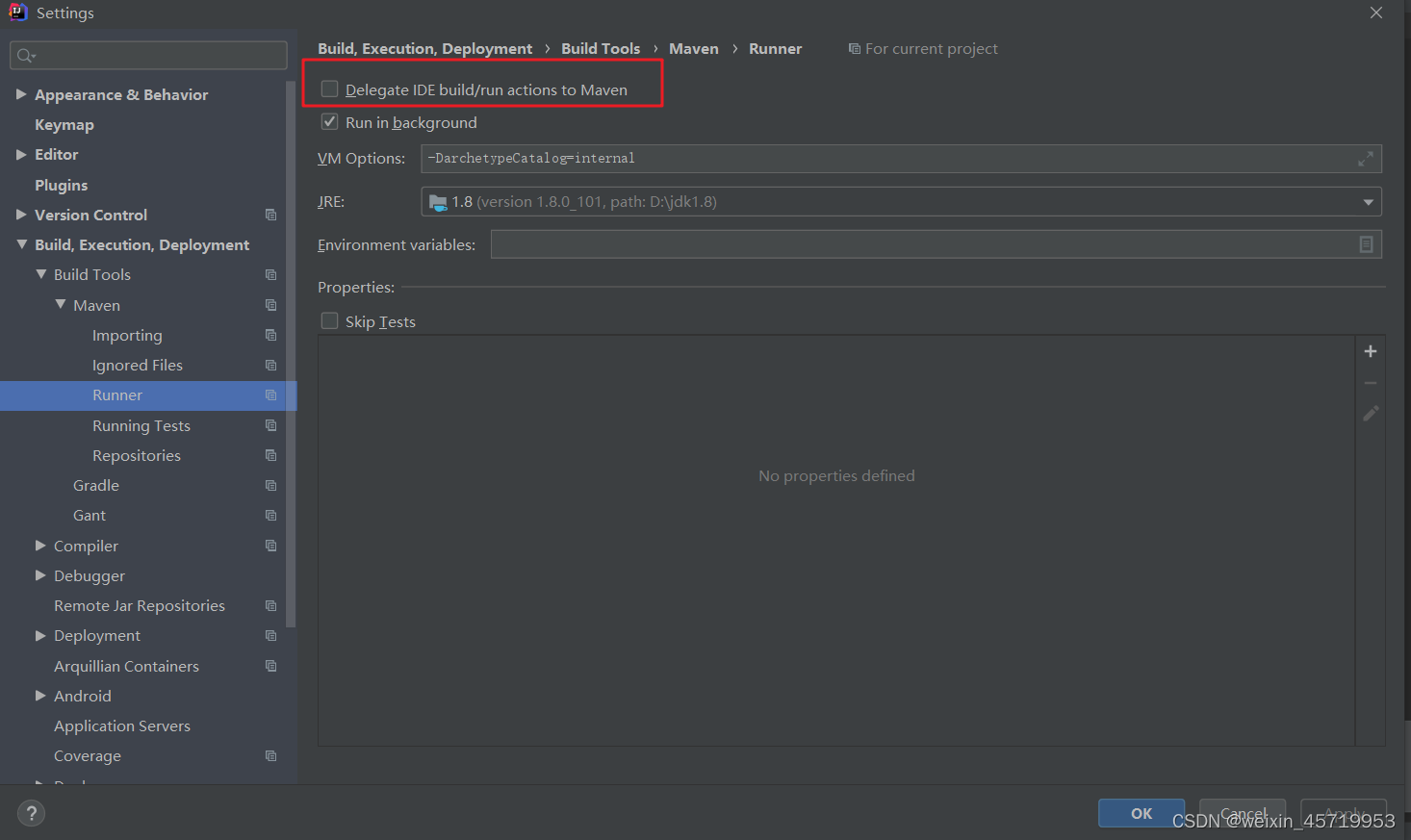Open the Keymap settings
Image resolution: width=1411 pixels, height=840 pixels.
click(64, 125)
